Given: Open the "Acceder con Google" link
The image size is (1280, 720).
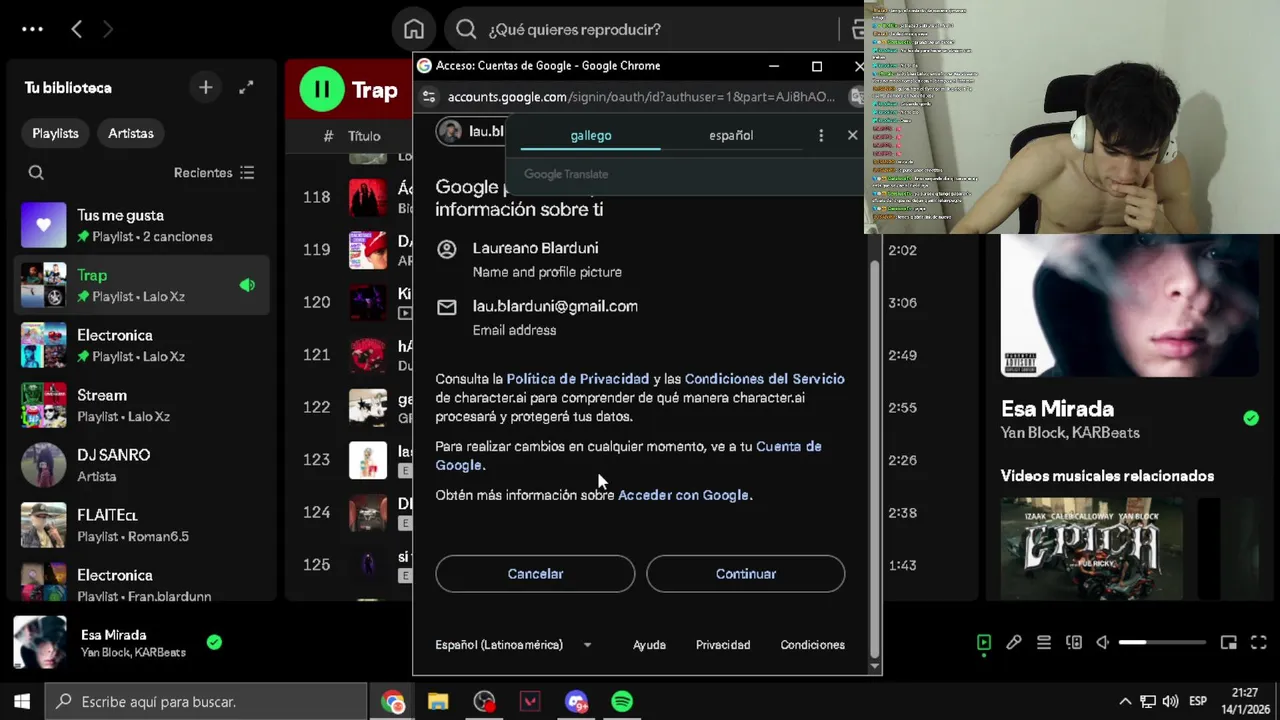Looking at the screenshot, I should pyautogui.click(x=683, y=495).
